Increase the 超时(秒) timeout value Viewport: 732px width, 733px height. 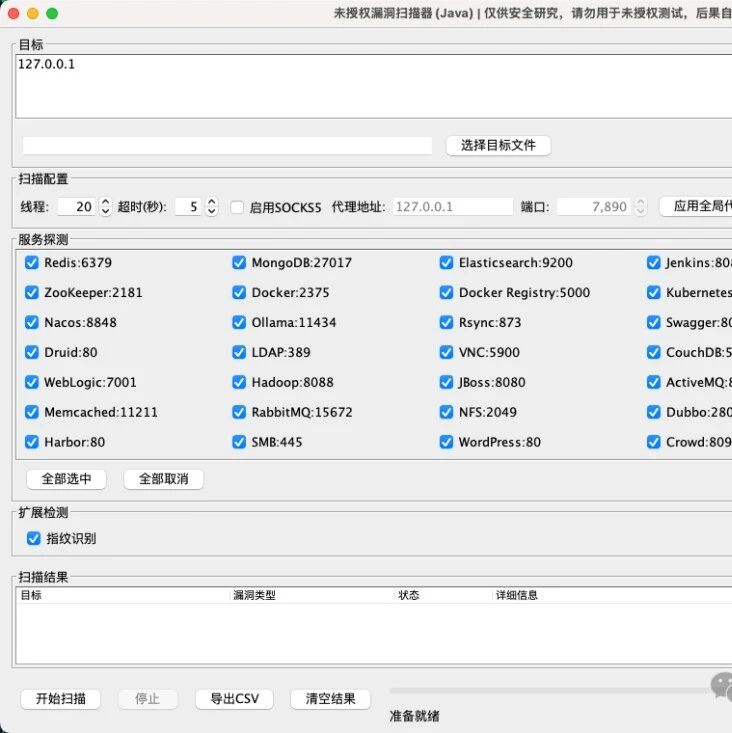(212, 202)
